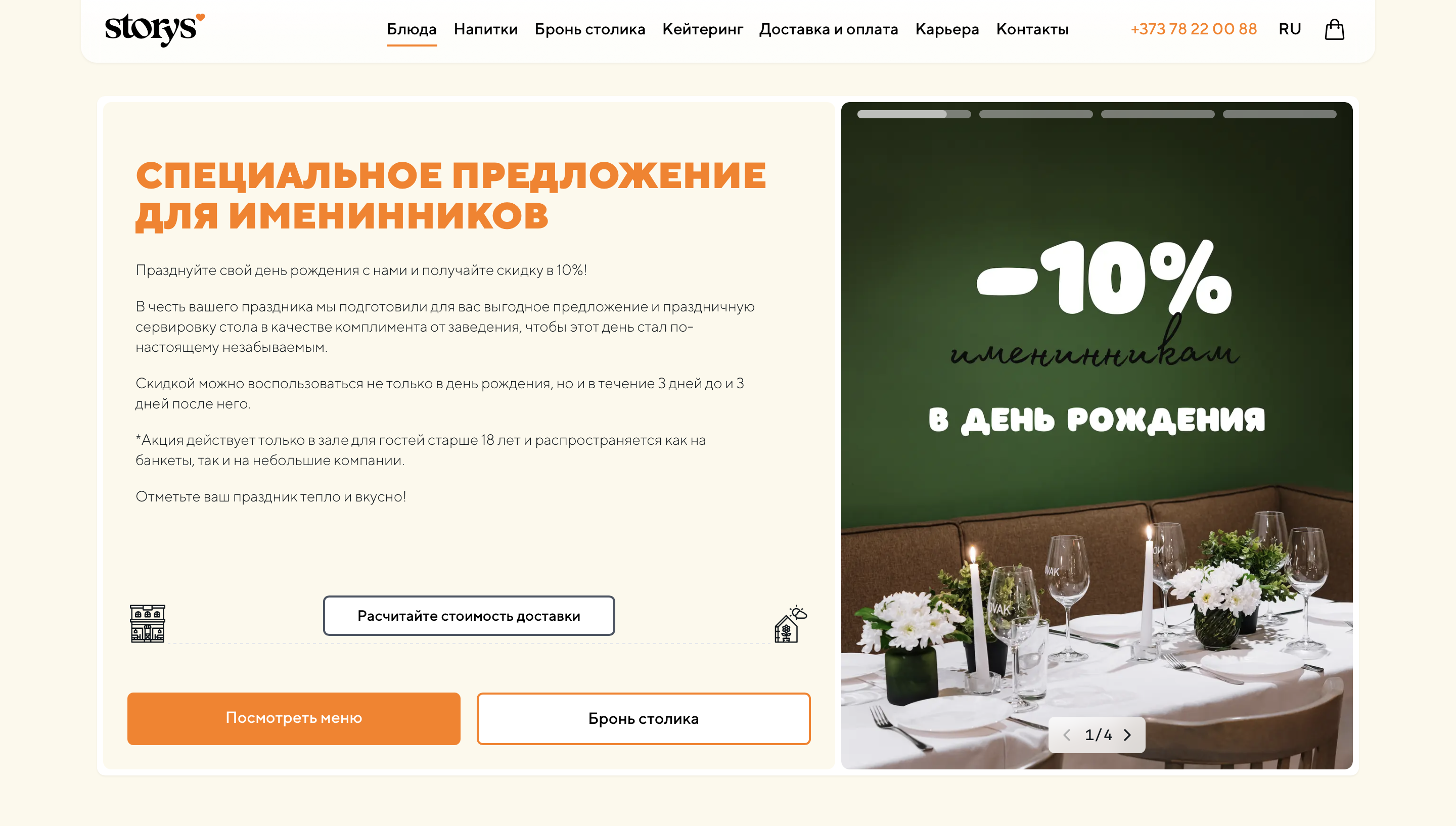Go to Бронь столика in navigation
This screenshot has width=1456, height=826.
590,29
